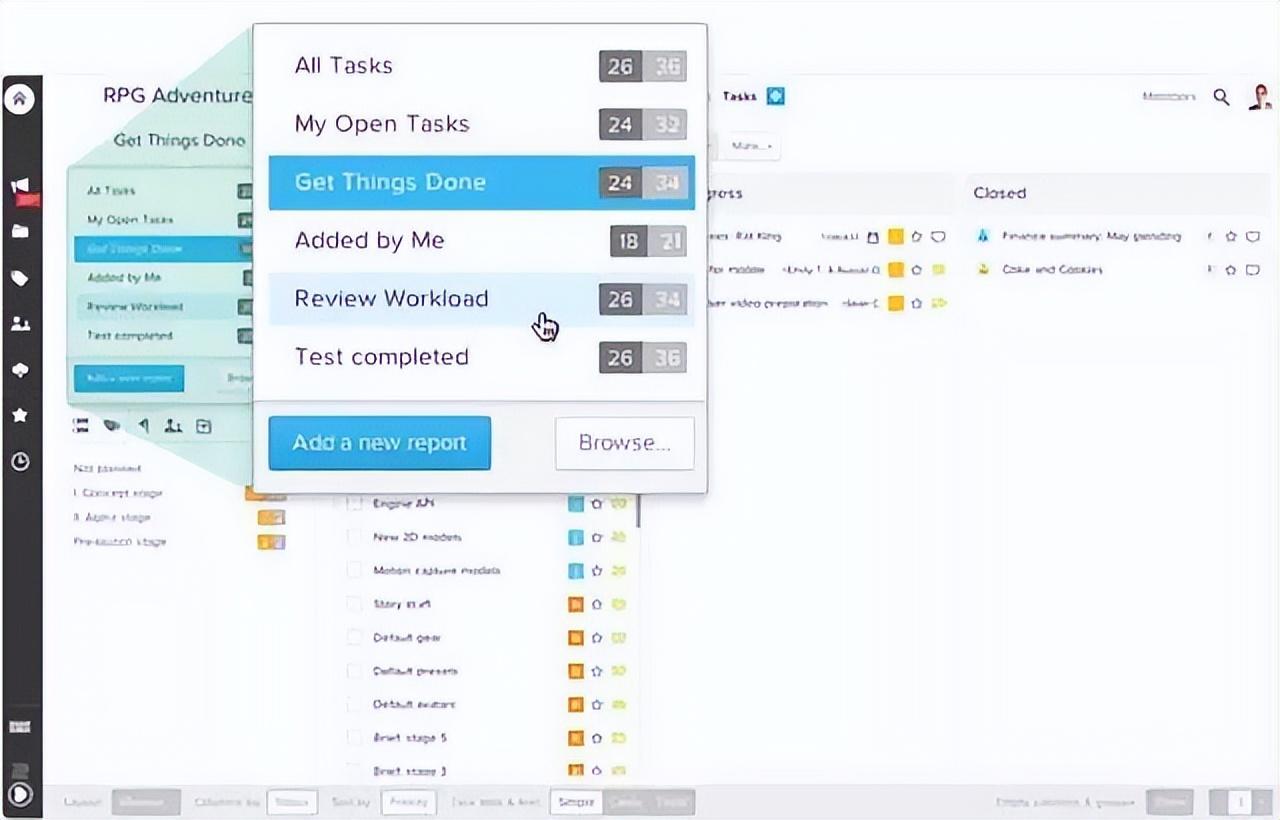Open comments on Finance summary: May pending
Viewport: 1280px width, 820px height.
pyautogui.click(x=1253, y=237)
